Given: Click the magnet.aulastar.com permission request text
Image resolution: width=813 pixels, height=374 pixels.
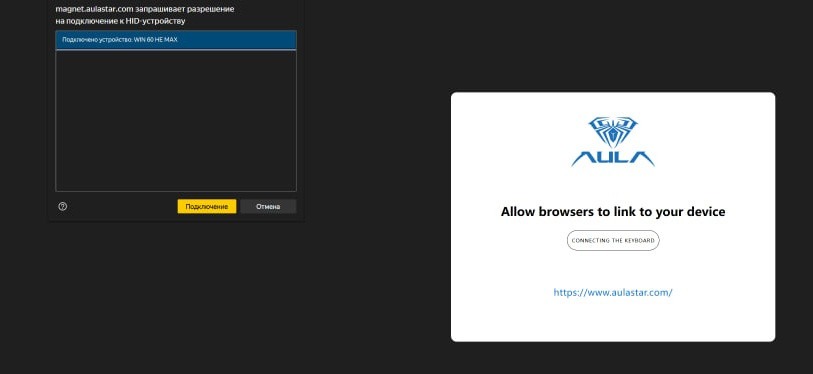Looking at the screenshot, I should tap(145, 15).
